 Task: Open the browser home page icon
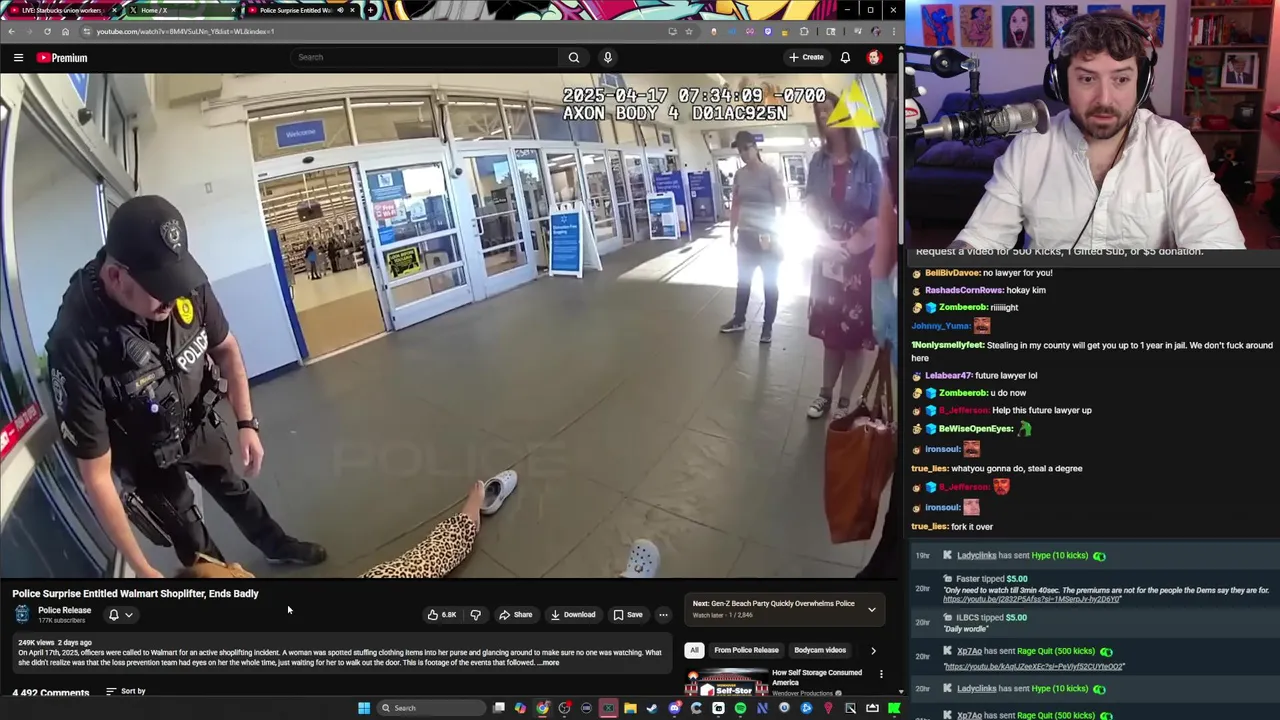point(65,31)
